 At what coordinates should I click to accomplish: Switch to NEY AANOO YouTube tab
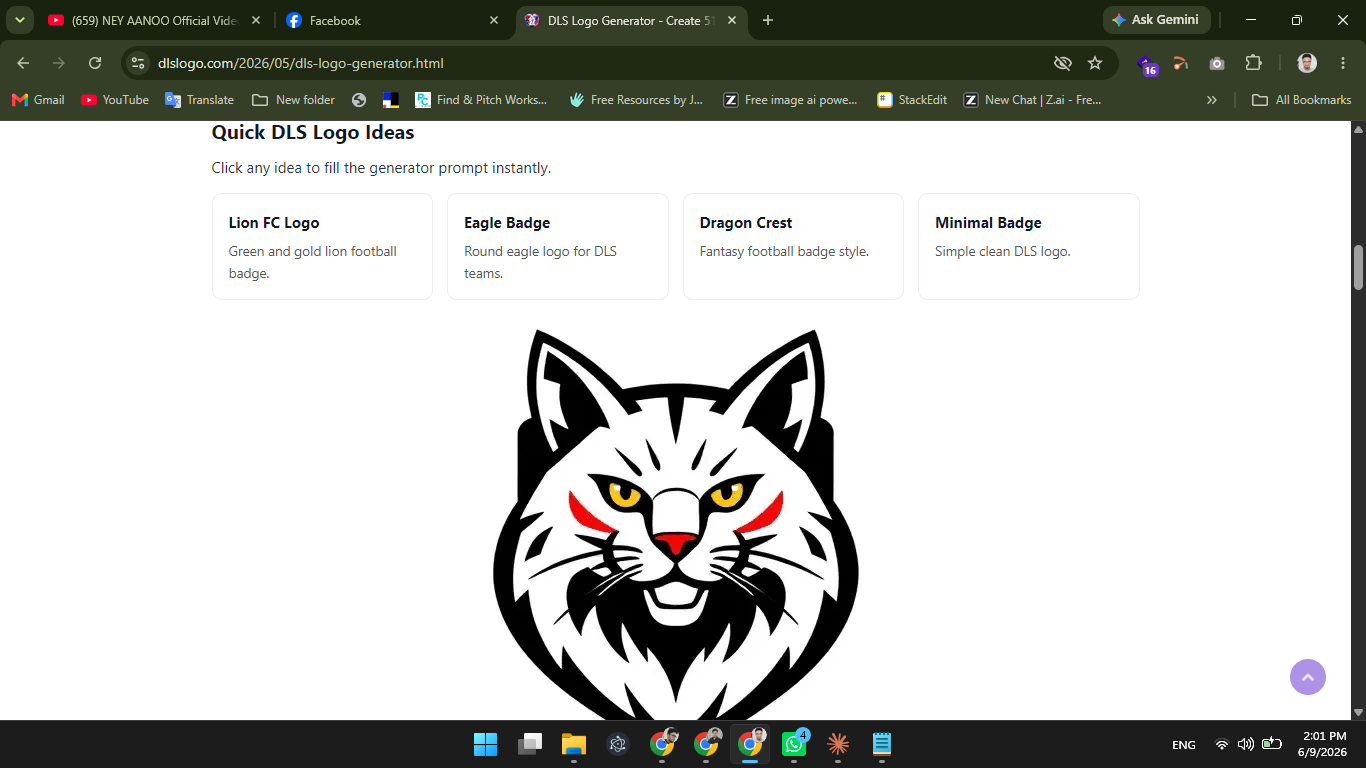tap(155, 20)
